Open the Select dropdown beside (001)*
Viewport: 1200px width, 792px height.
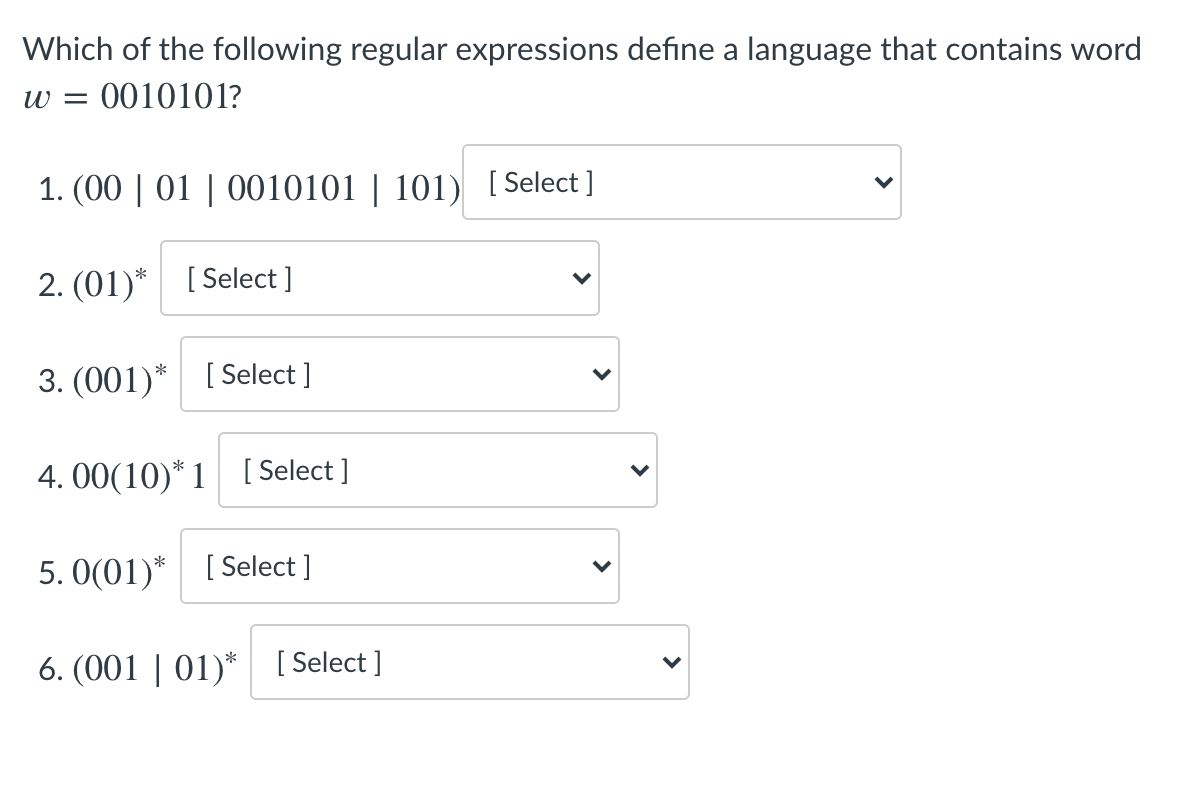click(400, 374)
